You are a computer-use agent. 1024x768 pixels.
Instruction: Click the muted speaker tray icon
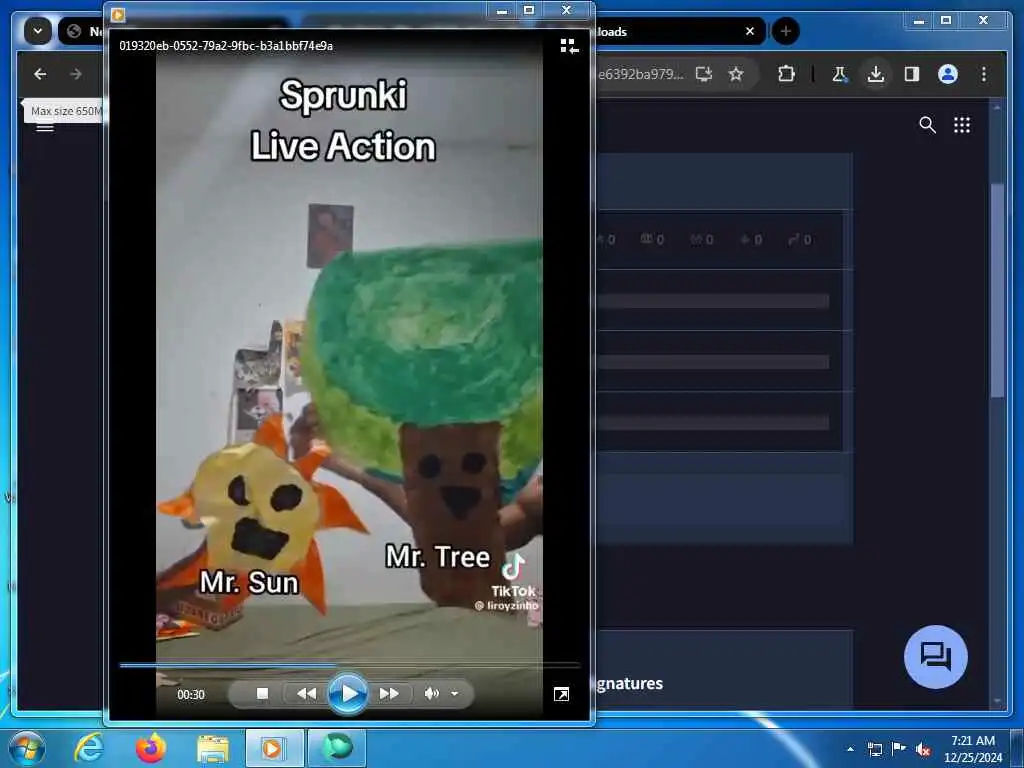923,749
